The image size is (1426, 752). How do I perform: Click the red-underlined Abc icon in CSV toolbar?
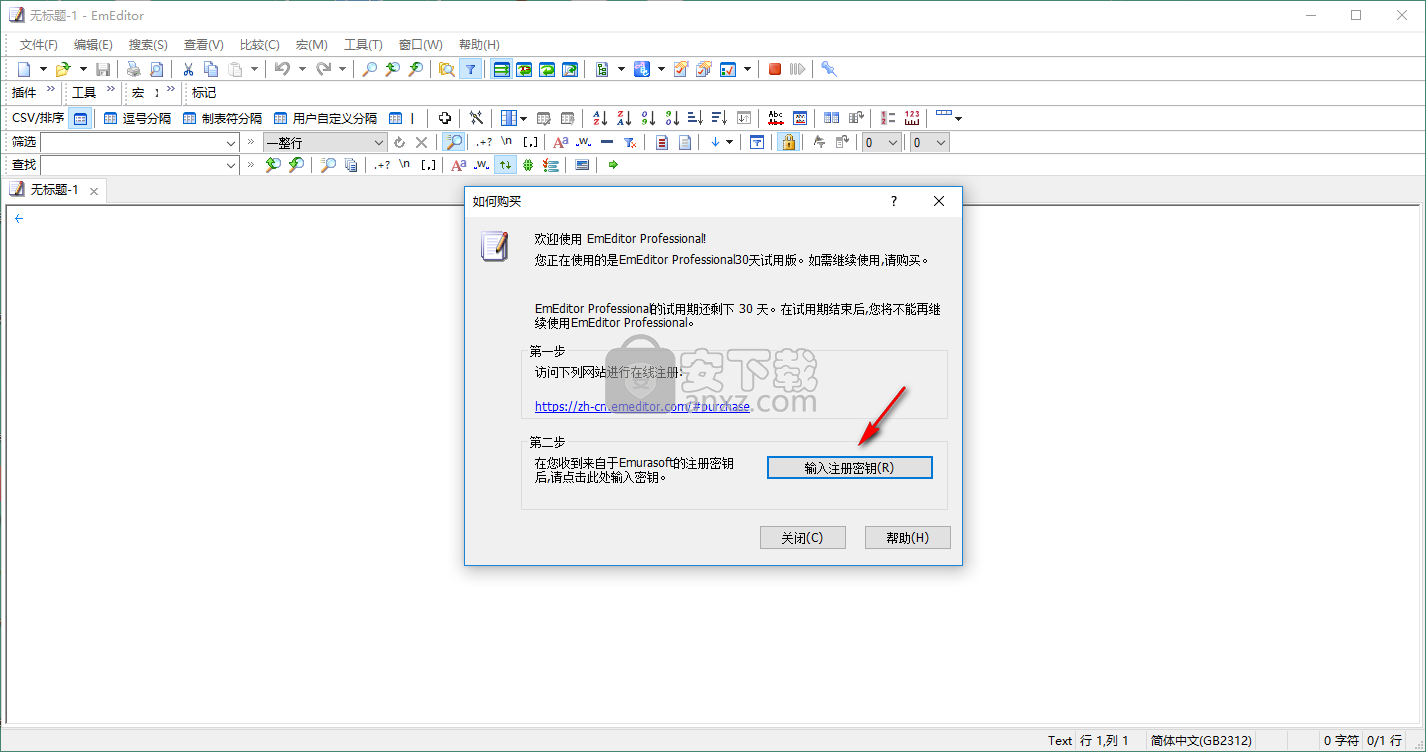(x=775, y=117)
